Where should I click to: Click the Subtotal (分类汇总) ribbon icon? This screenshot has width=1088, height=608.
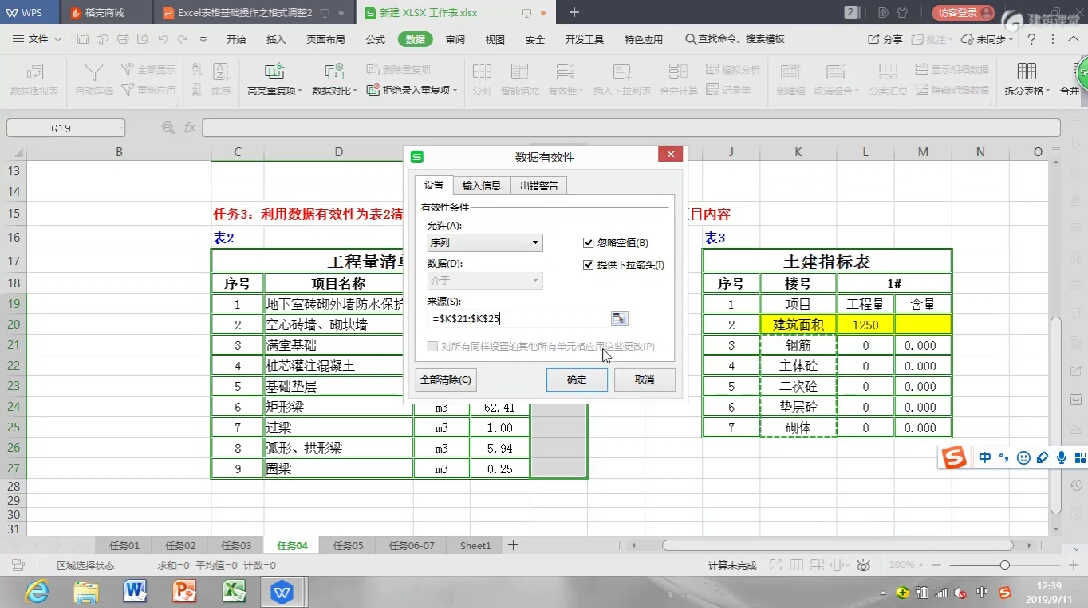point(887,71)
